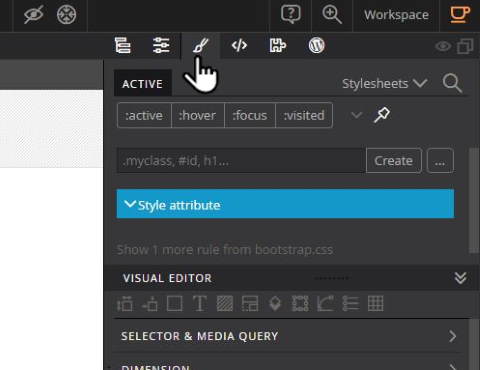Select the diamond-shaped icon in Visual Editor
Screen dimensions: 480x370
tap(275, 304)
